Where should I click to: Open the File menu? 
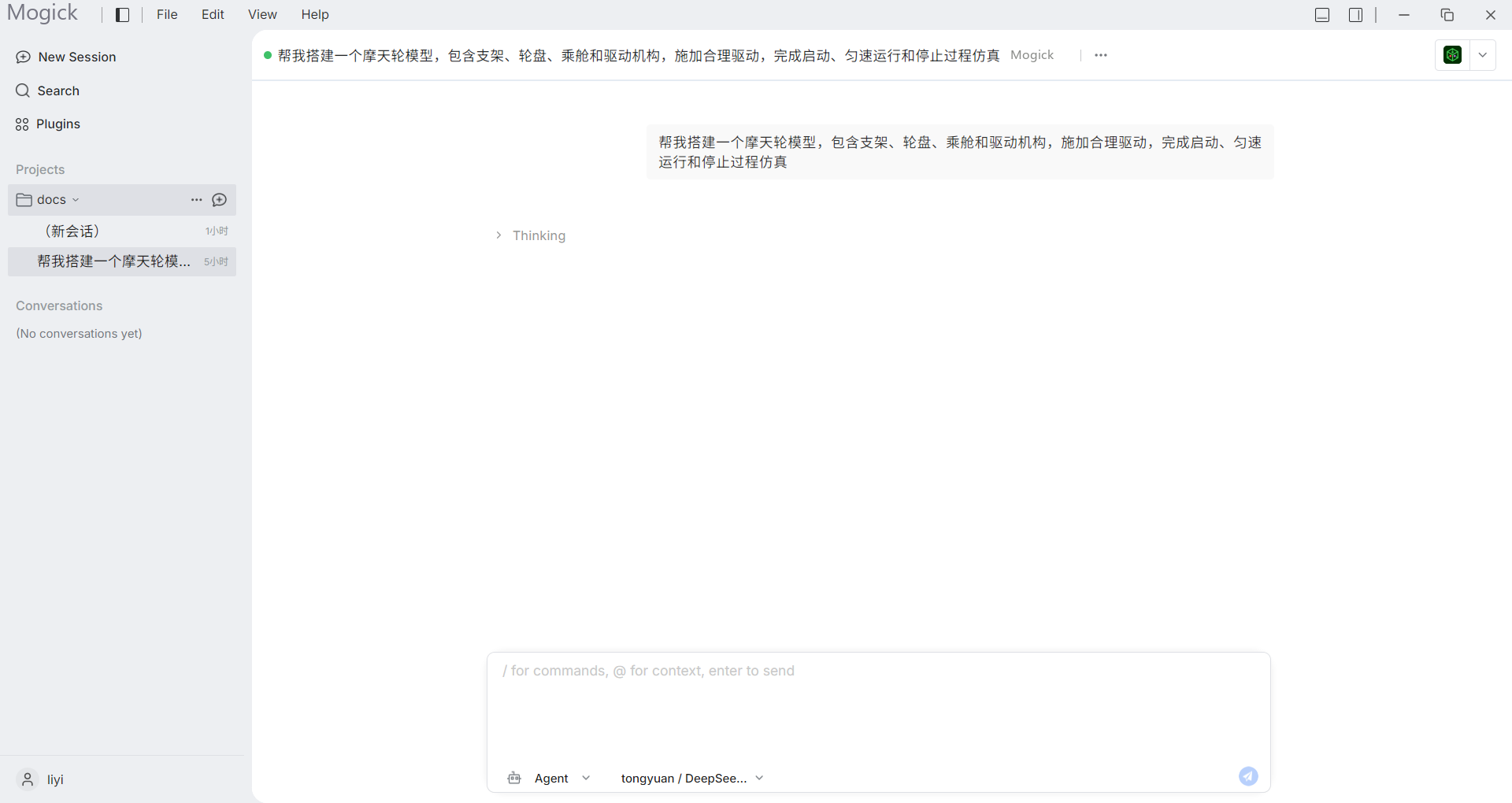pyautogui.click(x=167, y=15)
